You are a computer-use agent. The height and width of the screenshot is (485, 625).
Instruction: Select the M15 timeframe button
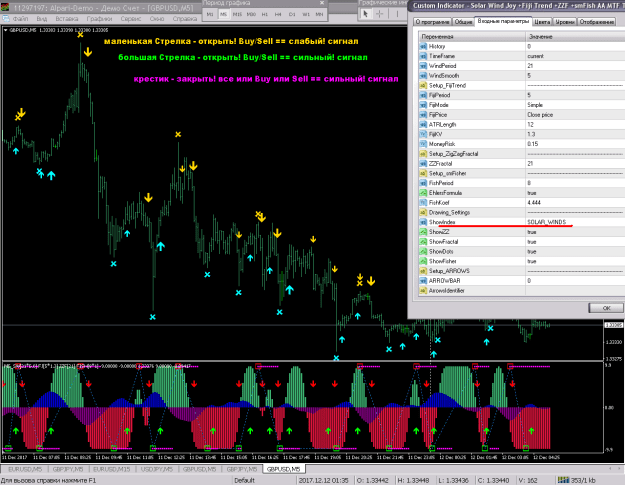click(238, 14)
